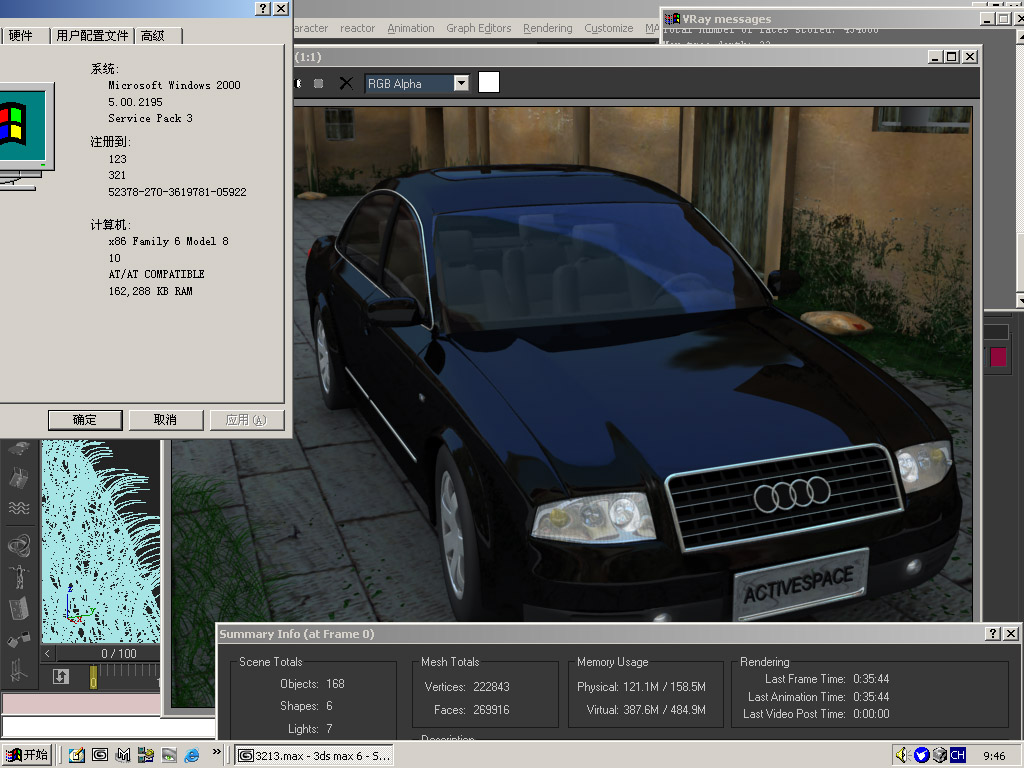Switch to the 用户配置文件 tab

point(92,36)
